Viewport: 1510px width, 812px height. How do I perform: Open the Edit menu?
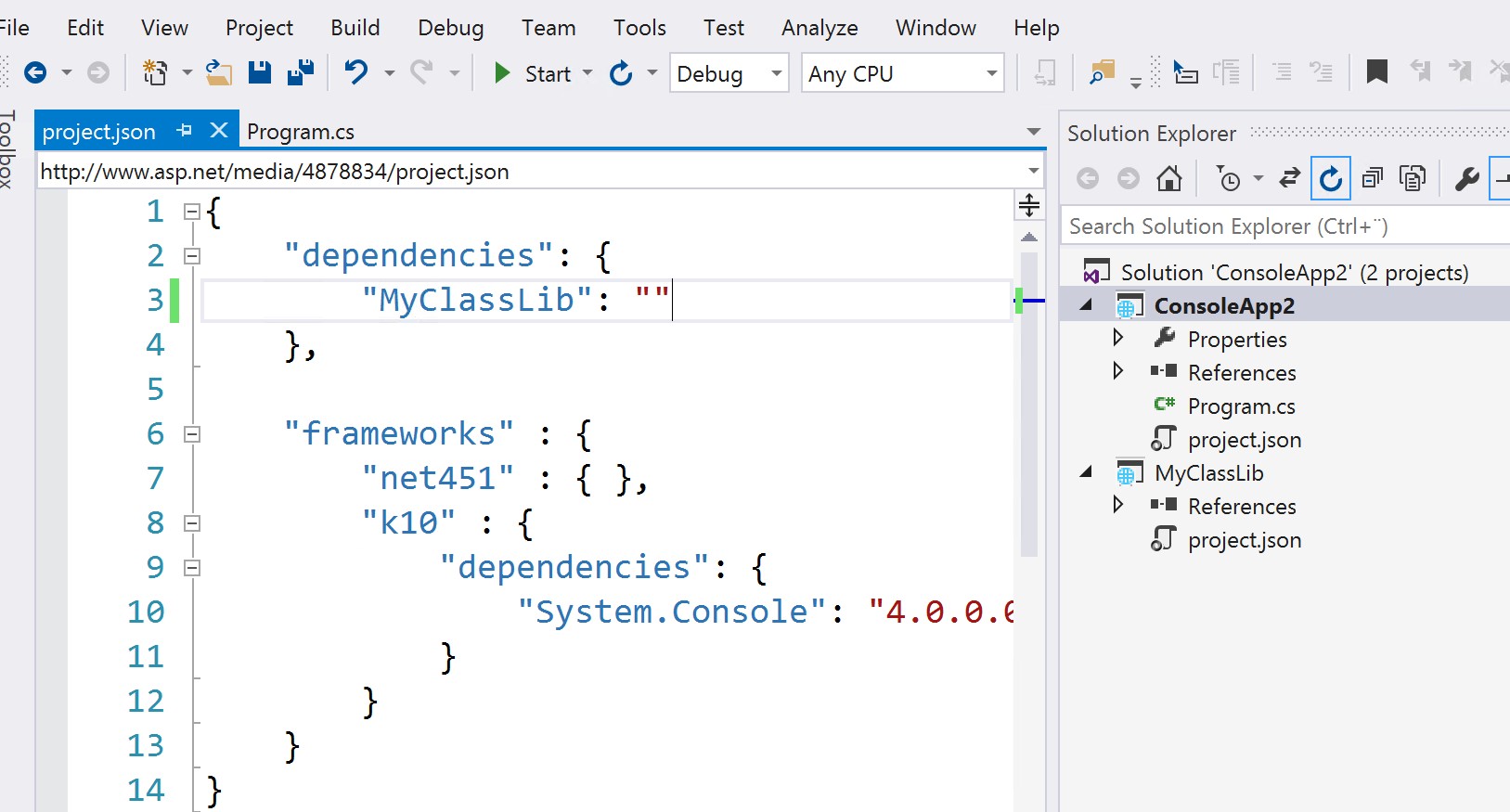(85, 28)
